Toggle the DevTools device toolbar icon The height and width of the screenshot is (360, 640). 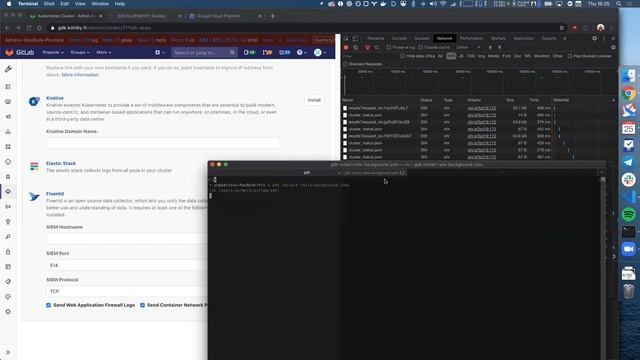coord(355,38)
